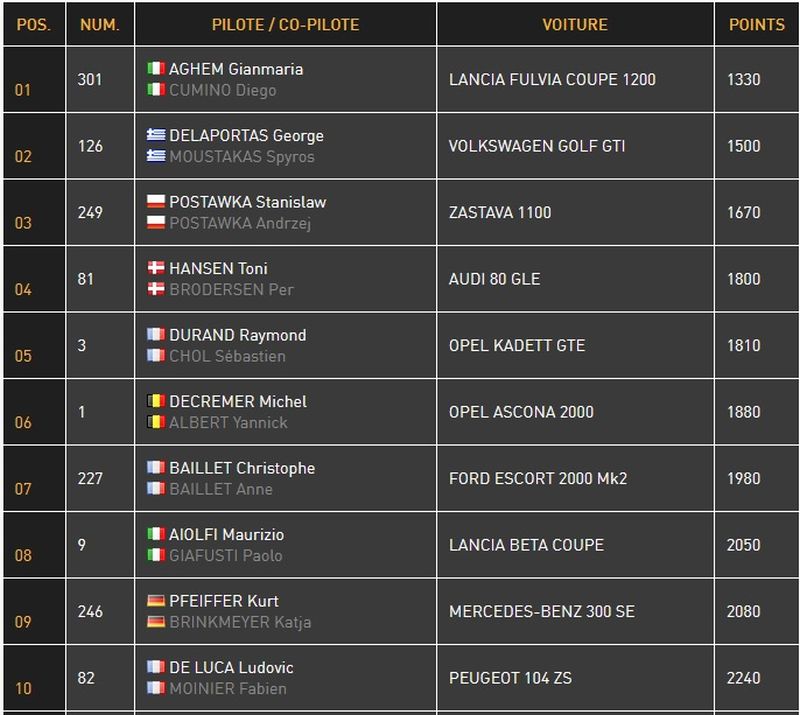Click the Polish flag beside POSTAWKA Stanislaw

coord(155,202)
